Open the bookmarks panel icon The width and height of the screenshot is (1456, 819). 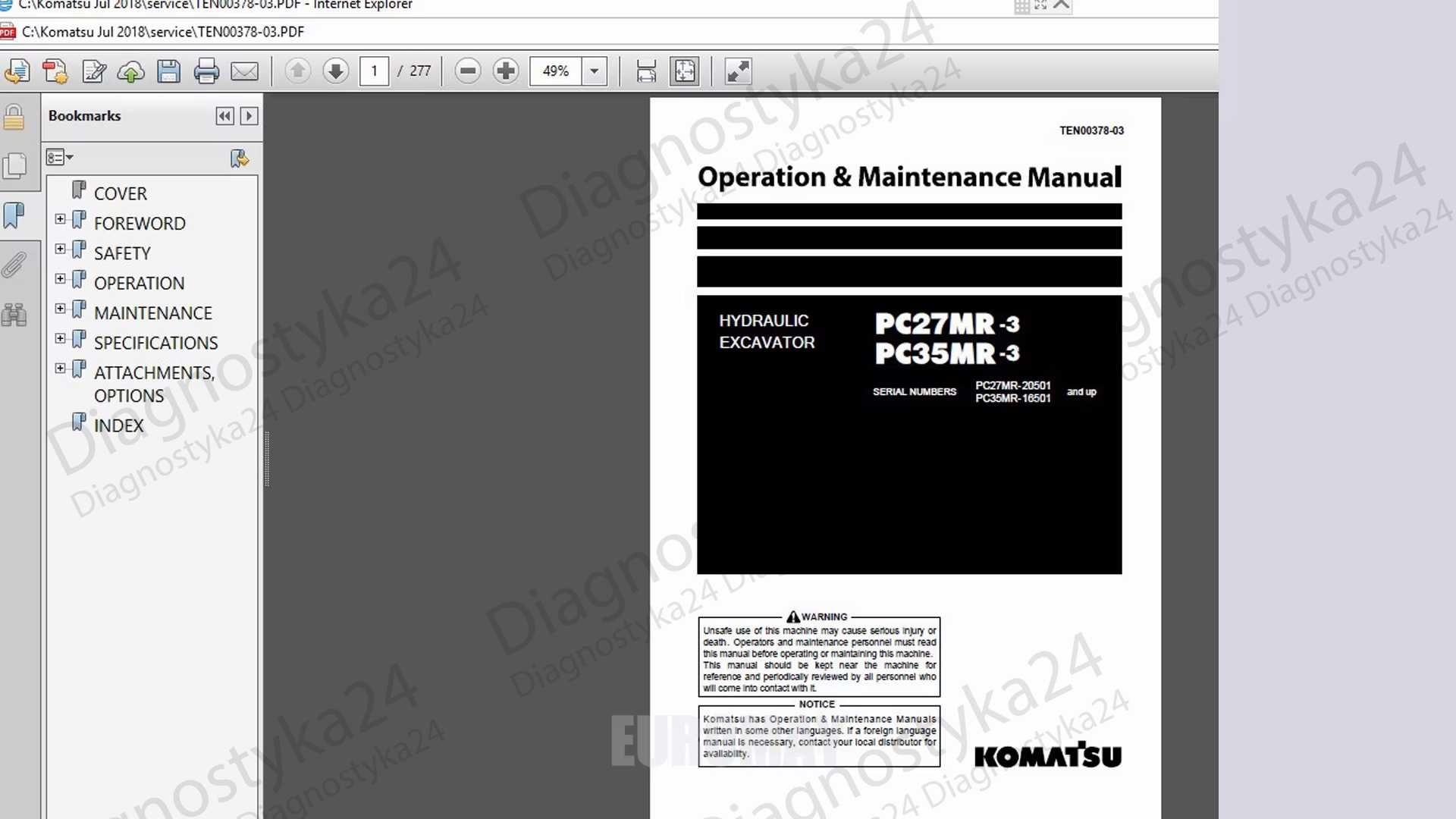point(14,215)
